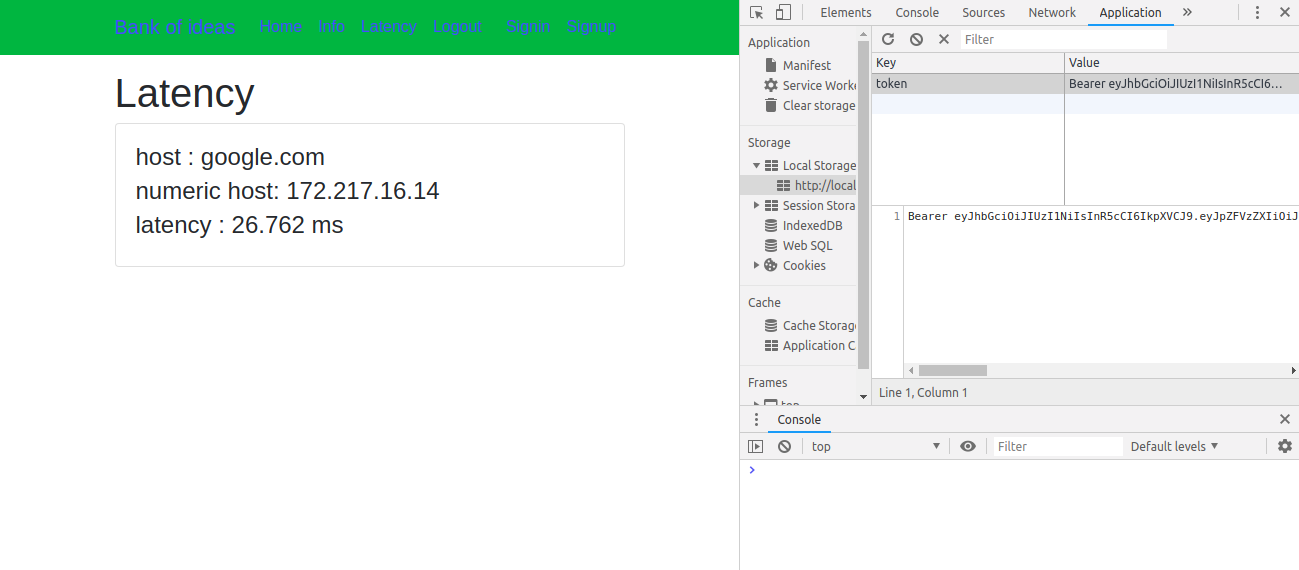Viewport: 1299px width, 570px height.
Task: Toggle the device toolbar icon
Action: 783,12
